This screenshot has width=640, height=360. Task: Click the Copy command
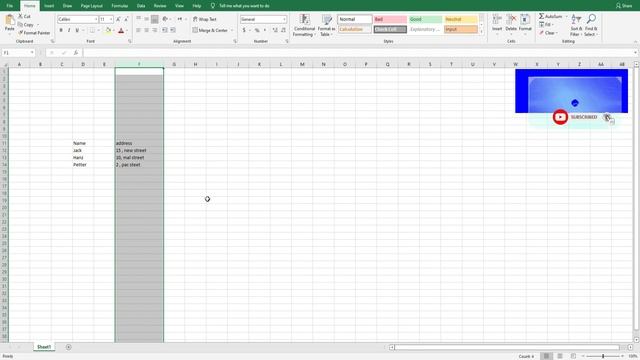(x=26, y=24)
